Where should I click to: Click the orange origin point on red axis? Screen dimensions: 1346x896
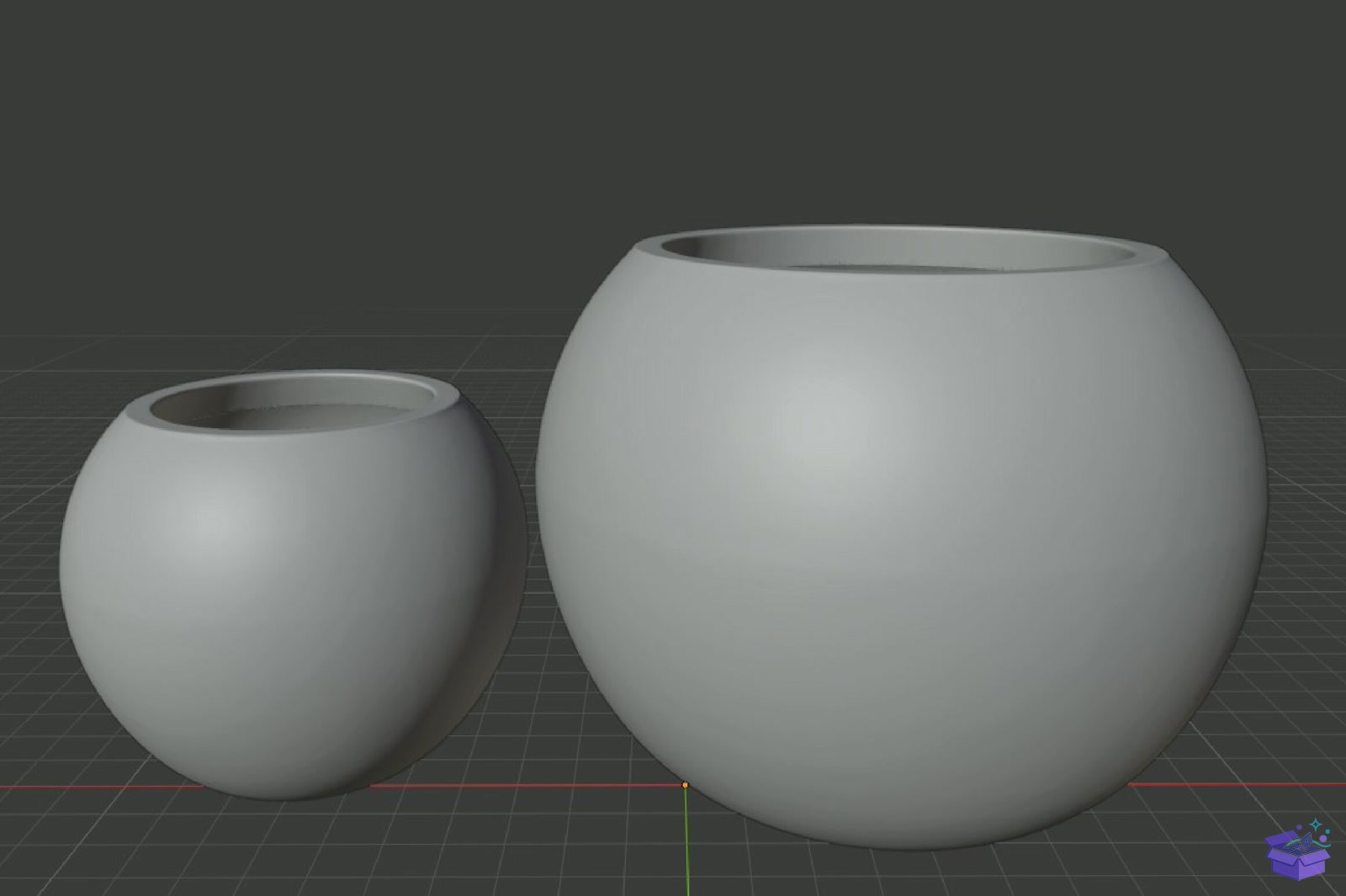click(x=685, y=785)
